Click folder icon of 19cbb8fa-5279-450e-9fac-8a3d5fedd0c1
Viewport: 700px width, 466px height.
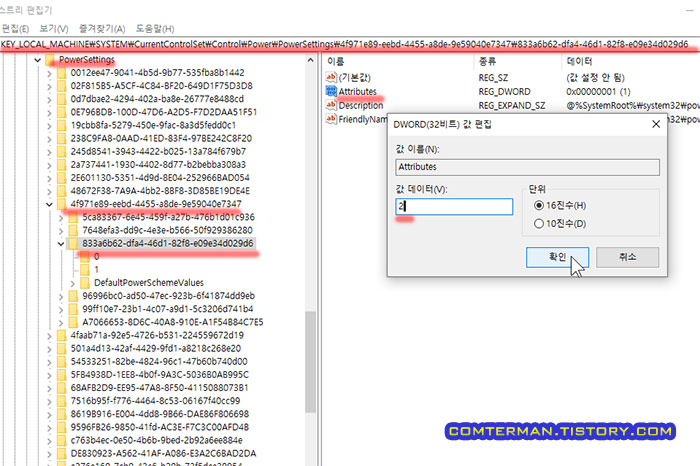62,125
